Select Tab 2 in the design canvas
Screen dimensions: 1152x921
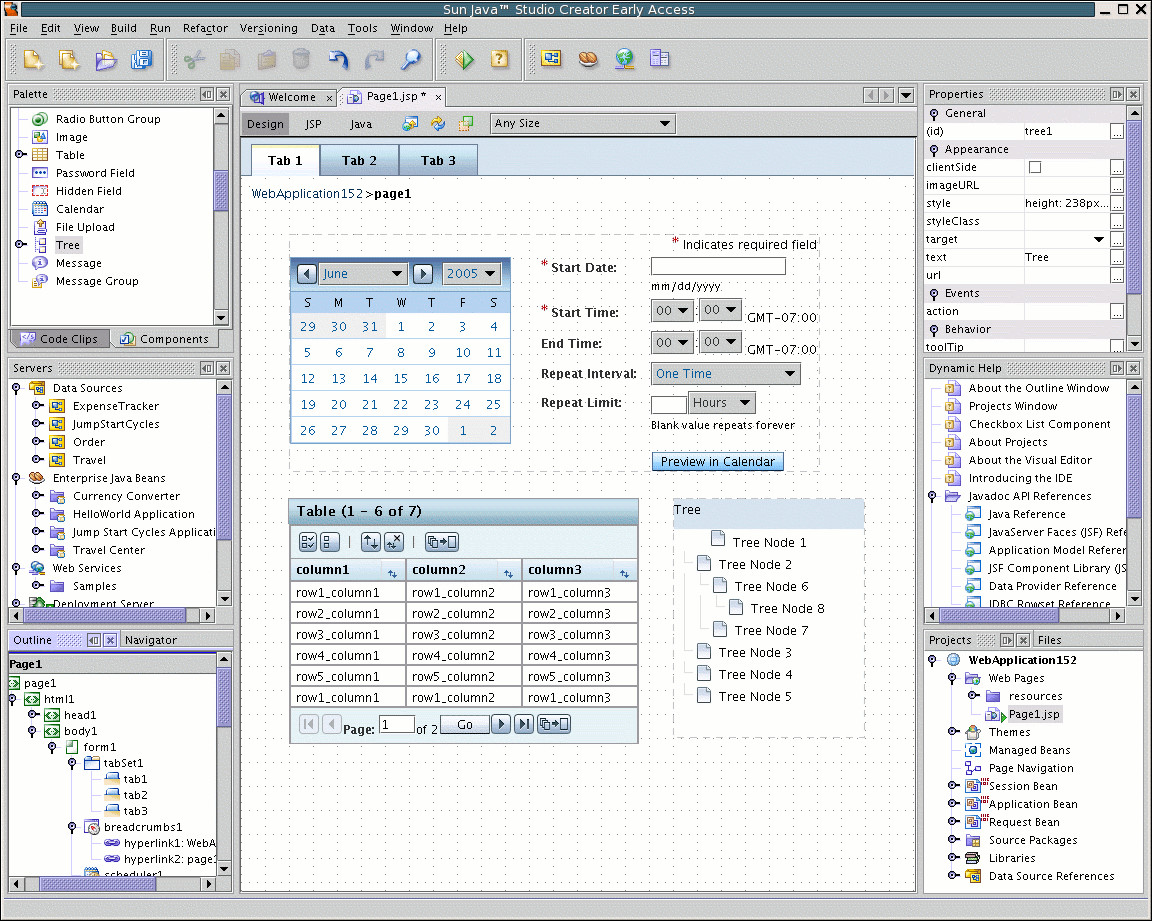point(359,160)
